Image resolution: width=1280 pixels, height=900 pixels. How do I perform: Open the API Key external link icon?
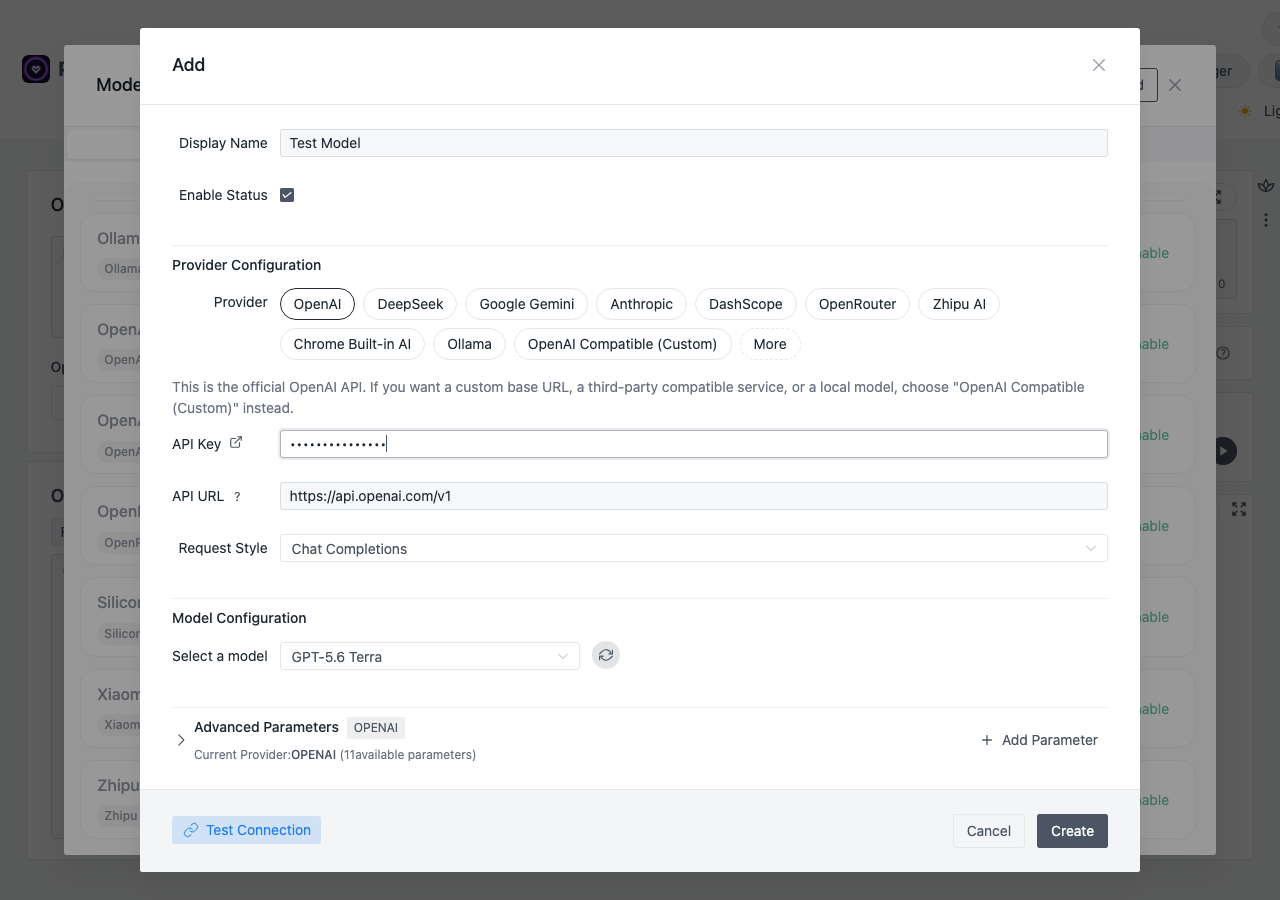coord(236,443)
